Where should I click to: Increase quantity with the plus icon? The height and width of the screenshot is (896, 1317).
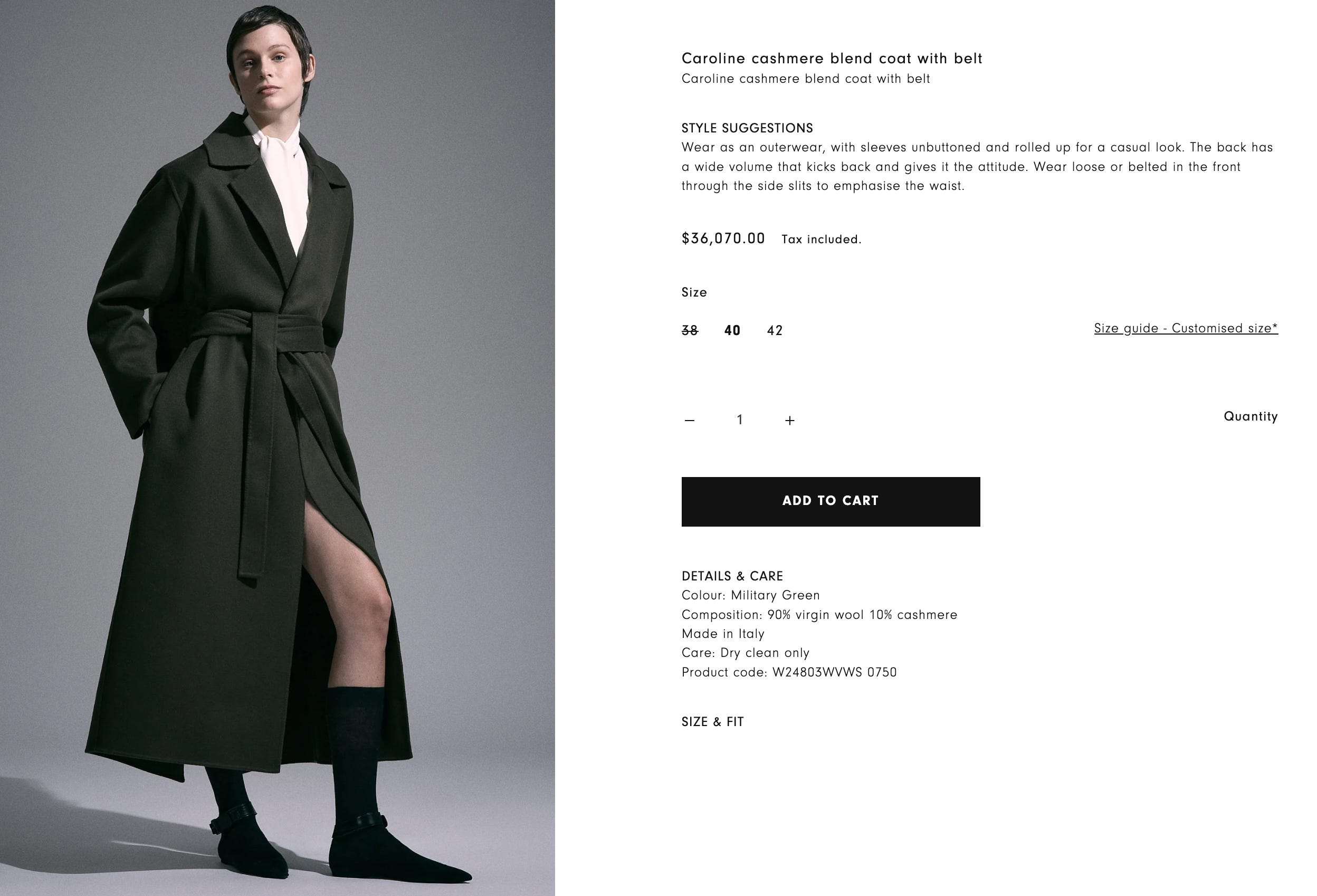pos(789,420)
